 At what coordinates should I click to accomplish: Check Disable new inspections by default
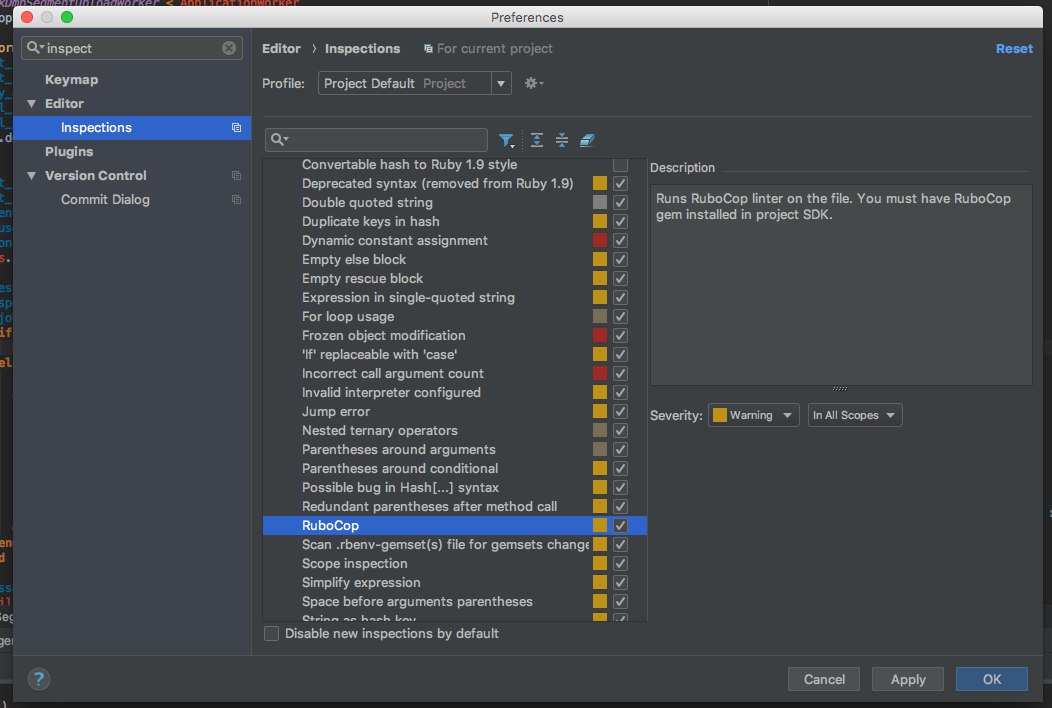[x=272, y=634]
